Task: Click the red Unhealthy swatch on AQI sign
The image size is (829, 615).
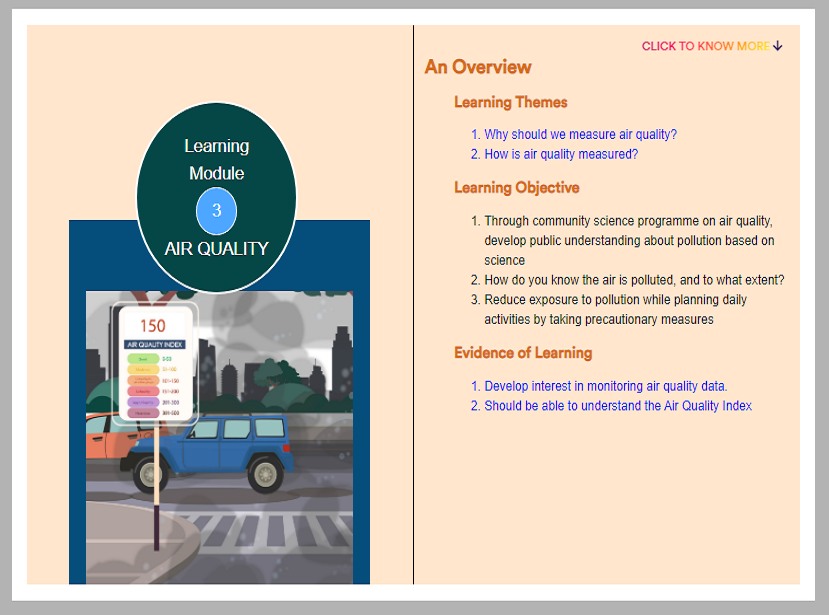Action: pyautogui.click(x=143, y=391)
